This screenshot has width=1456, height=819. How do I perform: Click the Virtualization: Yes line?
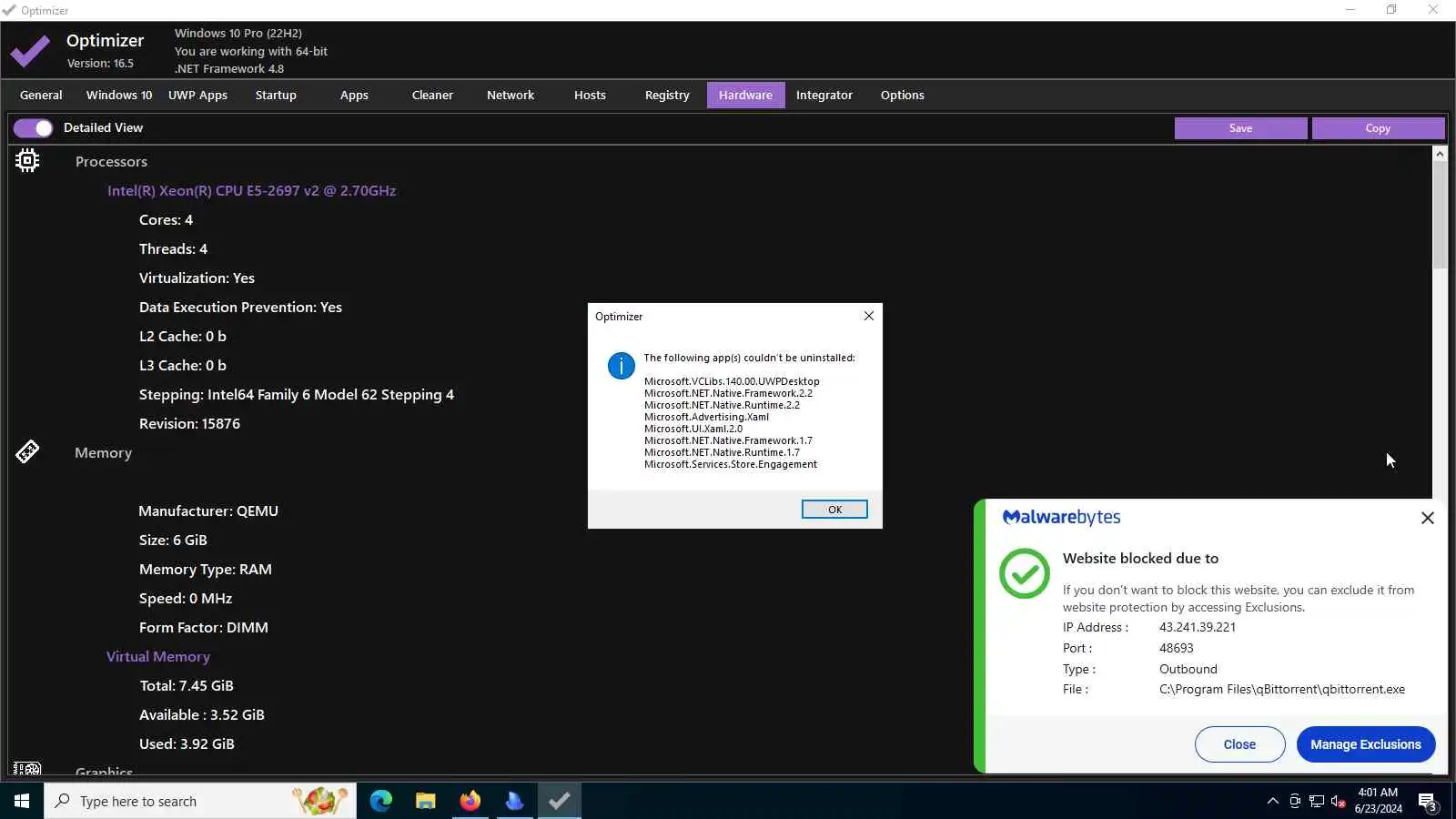197,278
